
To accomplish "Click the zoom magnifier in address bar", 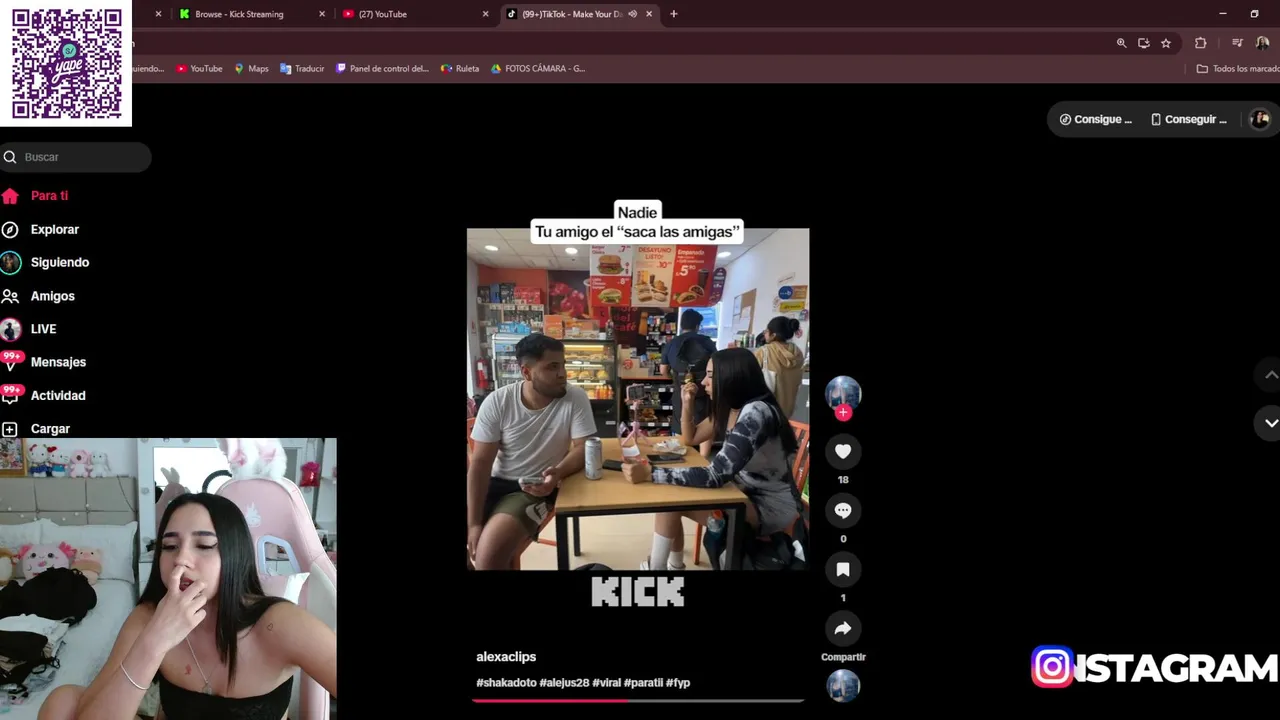I will tap(1121, 43).
